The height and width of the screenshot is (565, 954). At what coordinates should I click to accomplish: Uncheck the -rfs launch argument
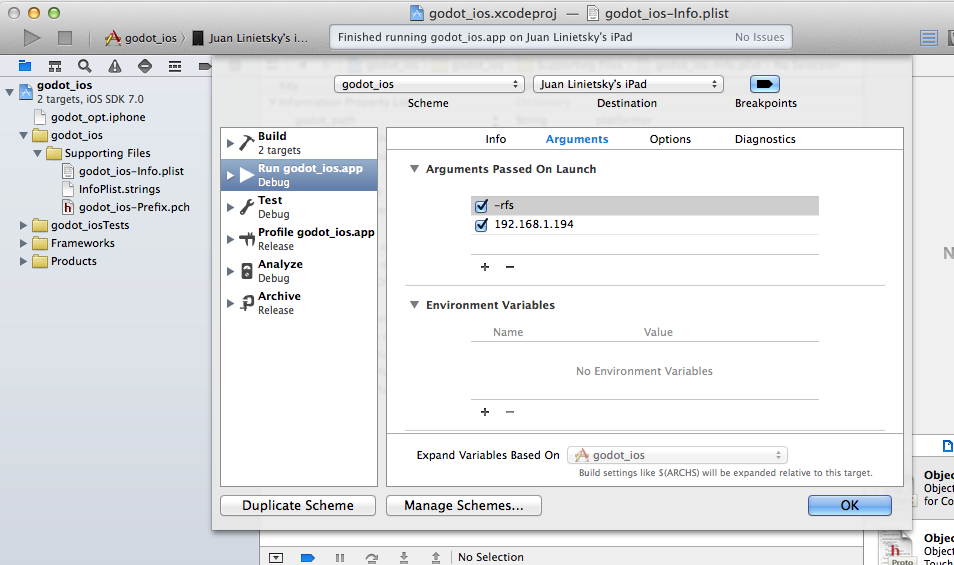click(481, 206)
